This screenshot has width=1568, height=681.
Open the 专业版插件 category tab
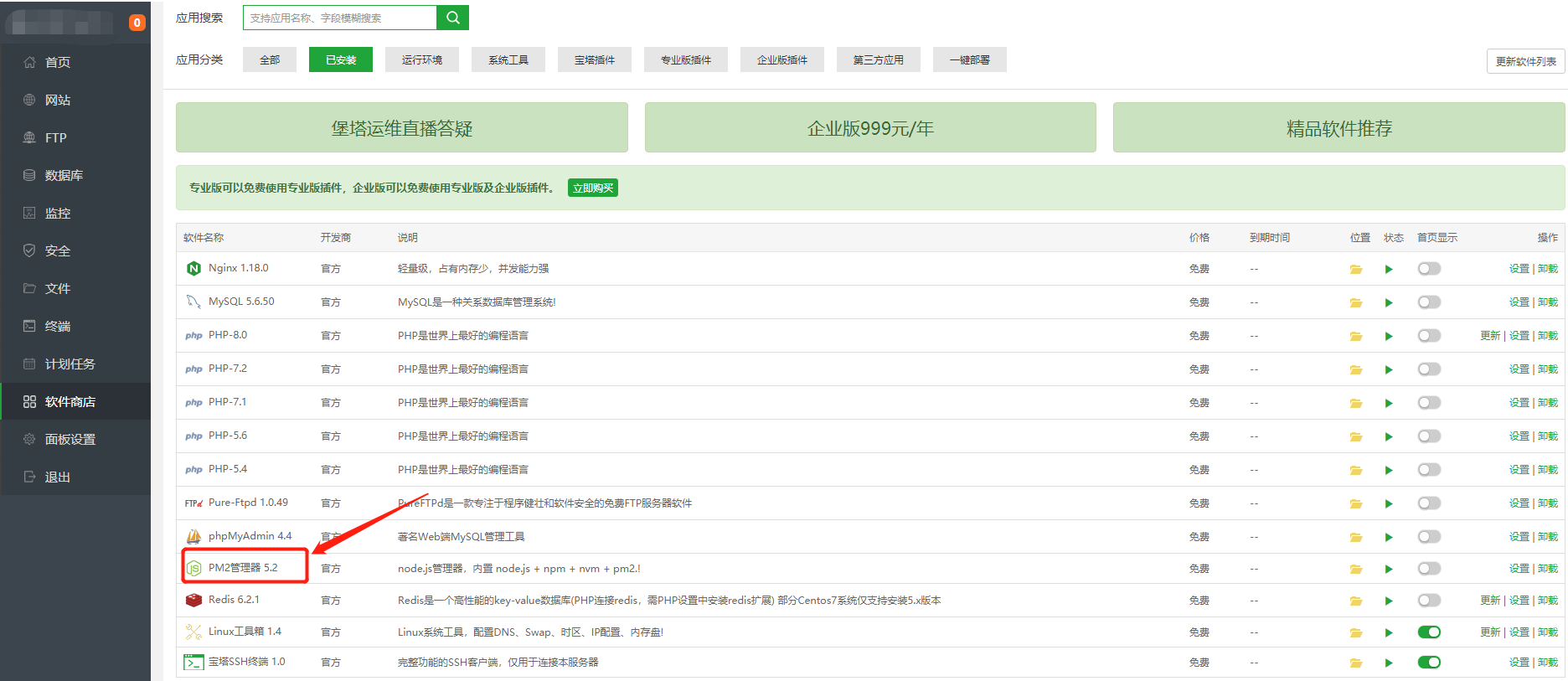pyautogui.click(x=686, y=59)
